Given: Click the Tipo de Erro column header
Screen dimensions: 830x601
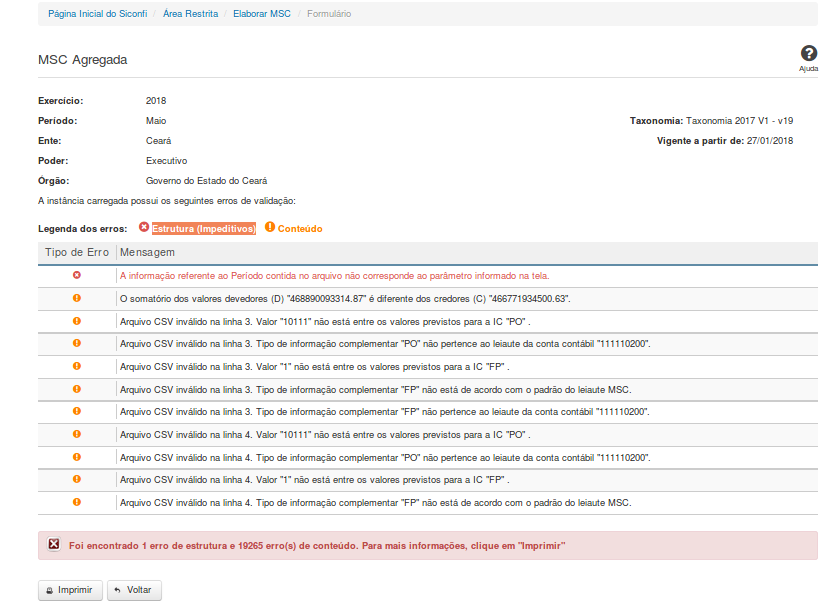Looking at the screenshot, I should coord(77,253).
